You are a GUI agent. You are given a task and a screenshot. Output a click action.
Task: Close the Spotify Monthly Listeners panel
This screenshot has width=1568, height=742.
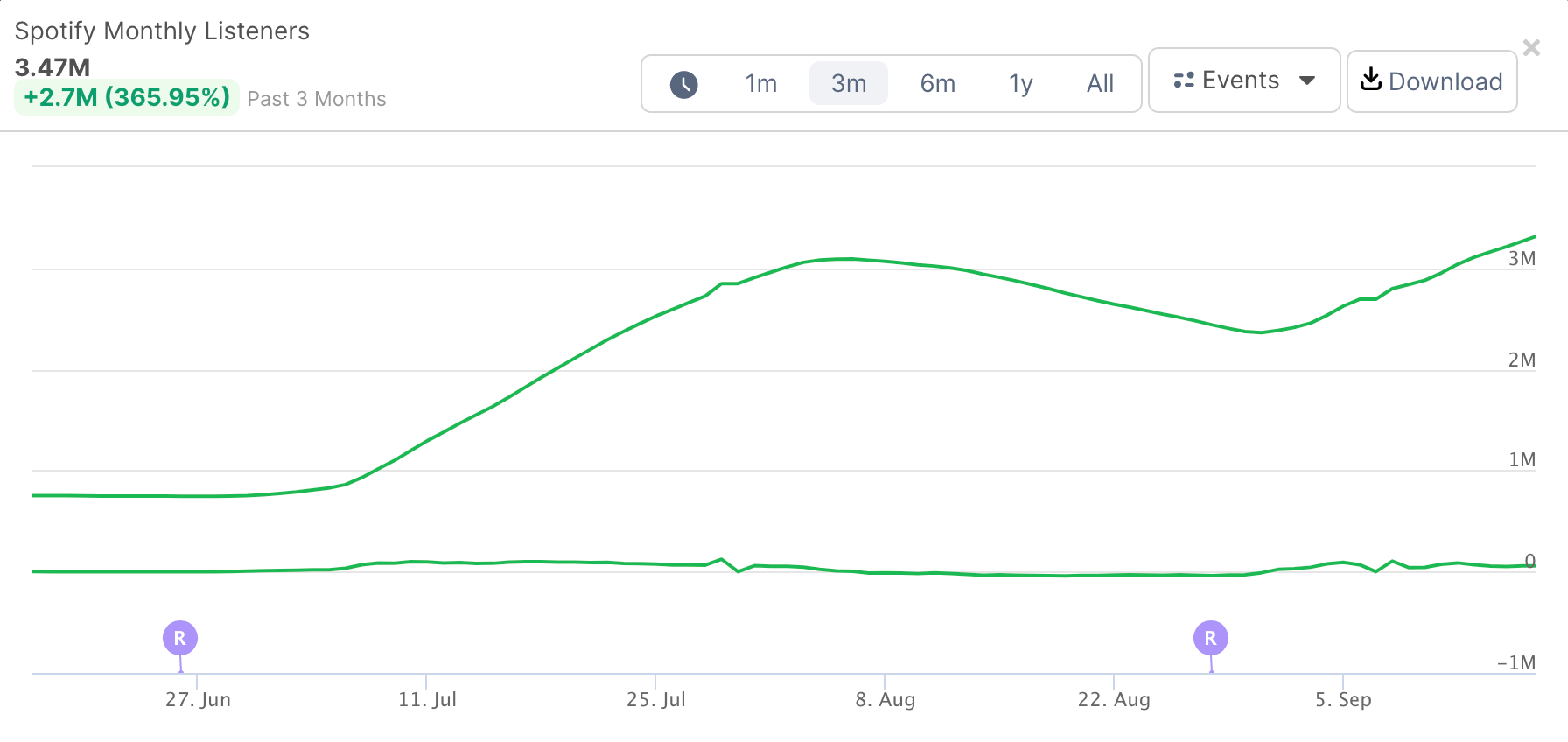pyautogui.click(x=1531, y=48)
